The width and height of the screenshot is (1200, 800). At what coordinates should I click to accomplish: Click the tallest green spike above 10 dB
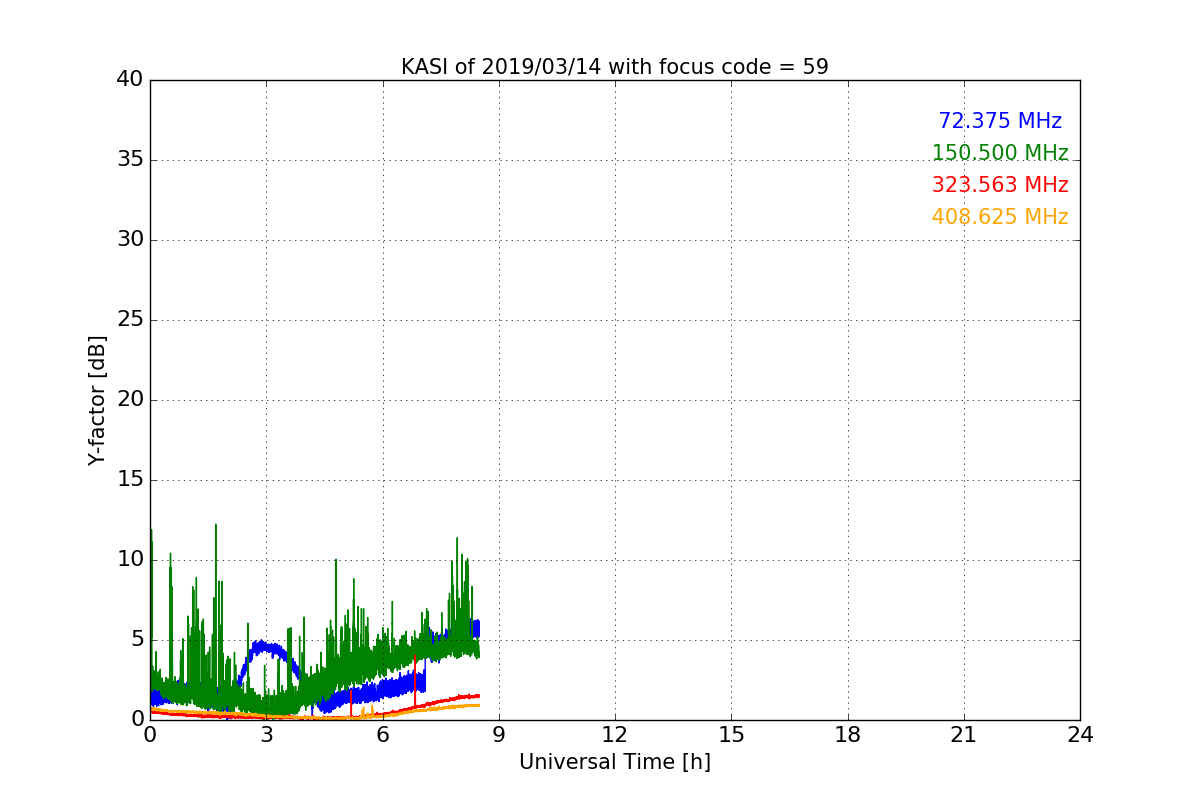coord(215,560)
